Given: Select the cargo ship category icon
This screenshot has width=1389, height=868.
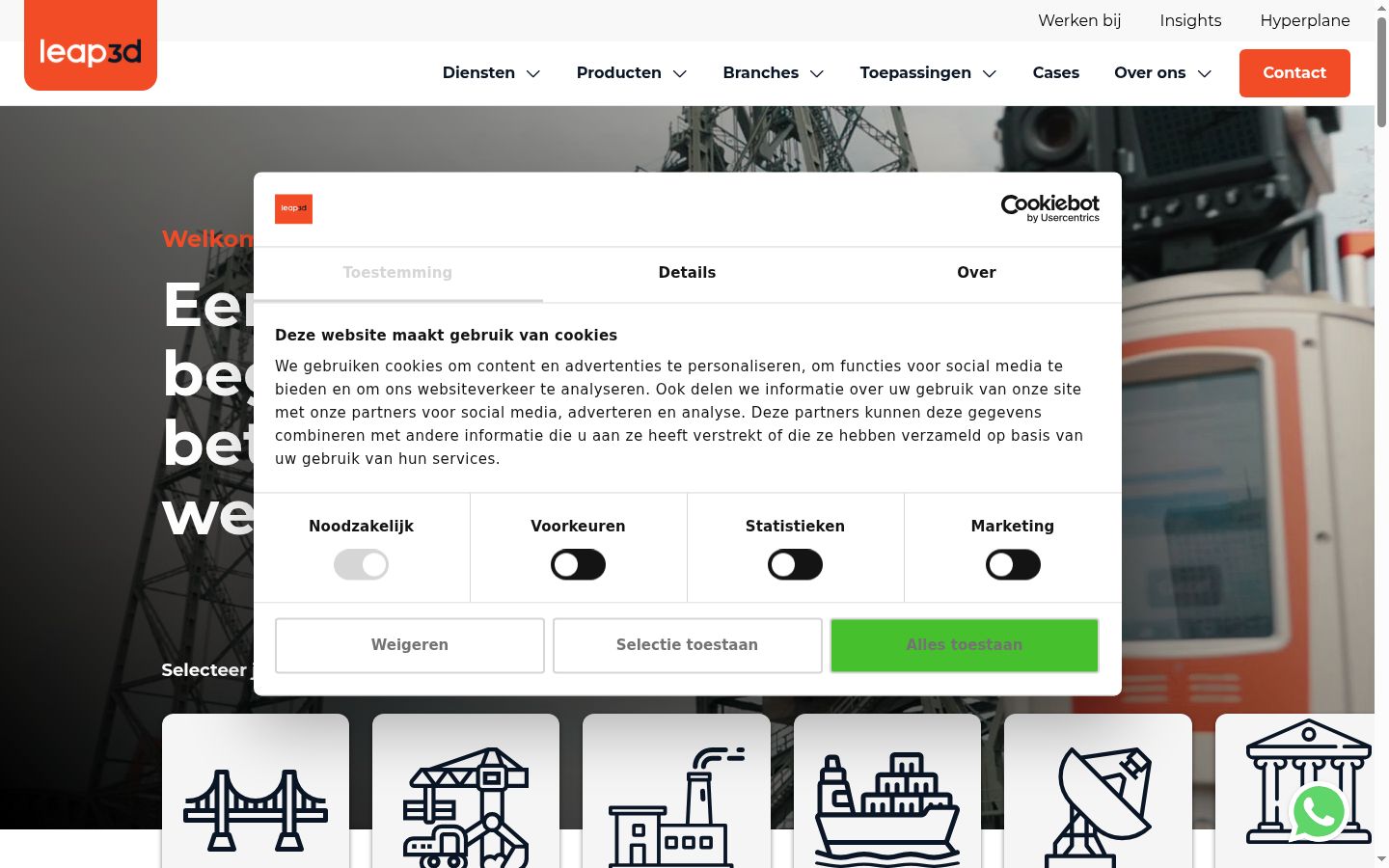Looking at the screenshot, I should coord(887,808).
